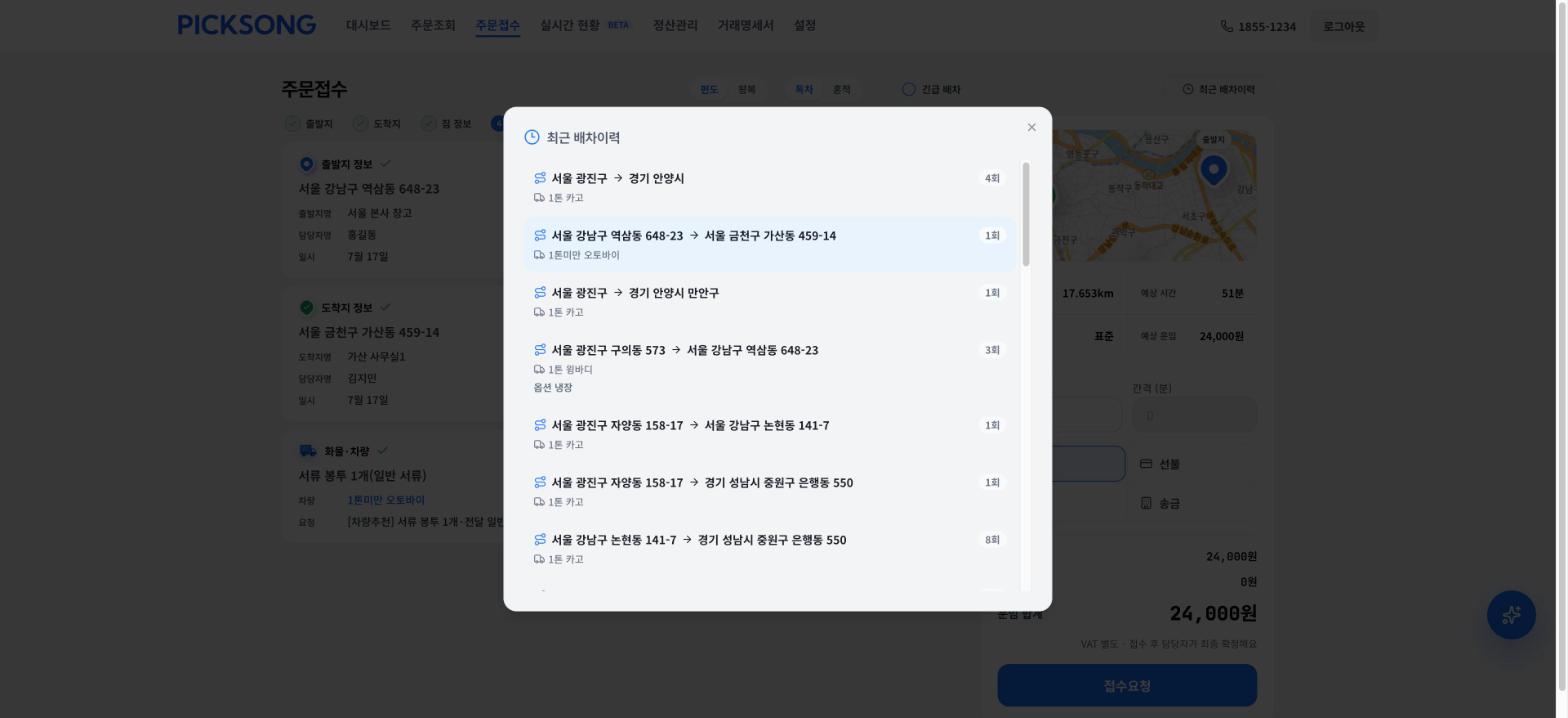Select 독차 load option
The image size is (1568, 718).
(x=804, y=89)
